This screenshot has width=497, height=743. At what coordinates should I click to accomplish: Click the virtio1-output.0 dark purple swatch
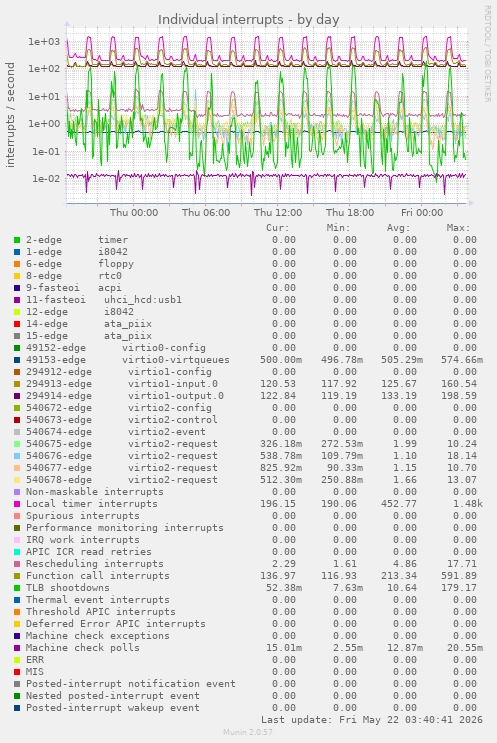click(x=17, y=396)
